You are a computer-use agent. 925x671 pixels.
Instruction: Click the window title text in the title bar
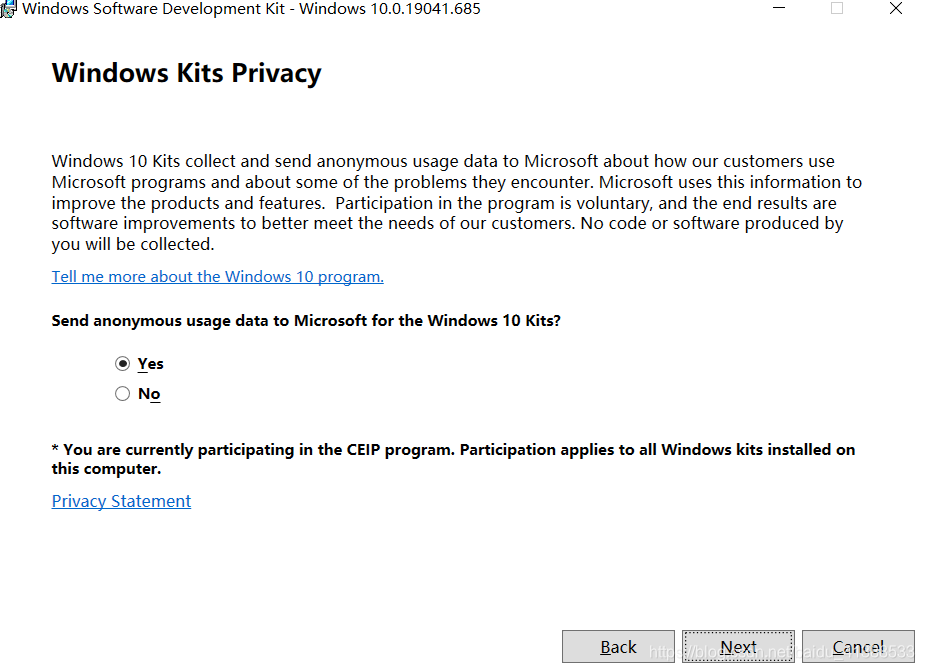coord(250,9)
